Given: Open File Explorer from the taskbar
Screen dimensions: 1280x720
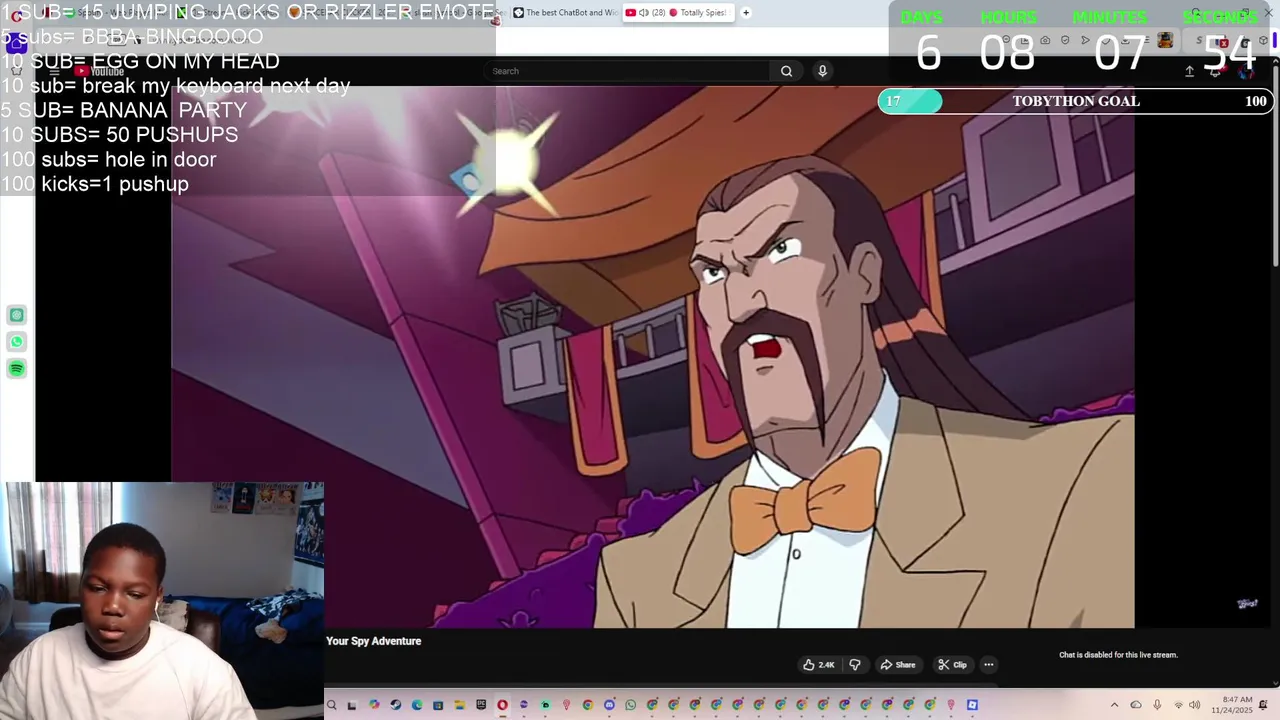Looking at the screenshot, I should (459, 705).
